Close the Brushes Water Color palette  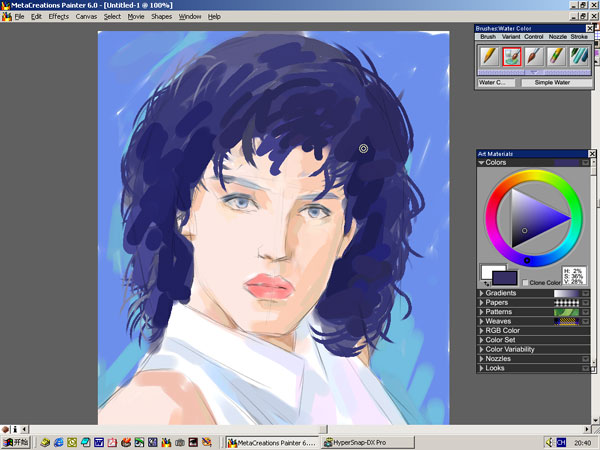(x=590, y=28)
